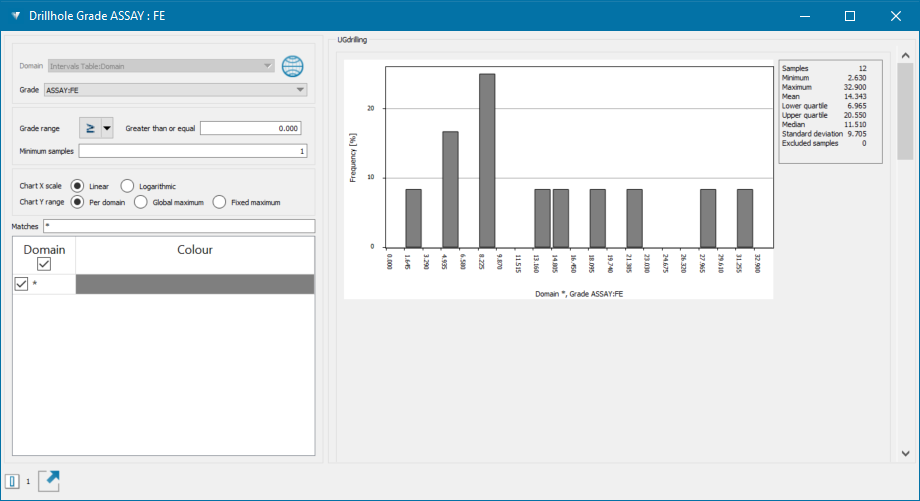Select Logarithmic chart X scale
920x501 pixels.
tap(127, 186)
